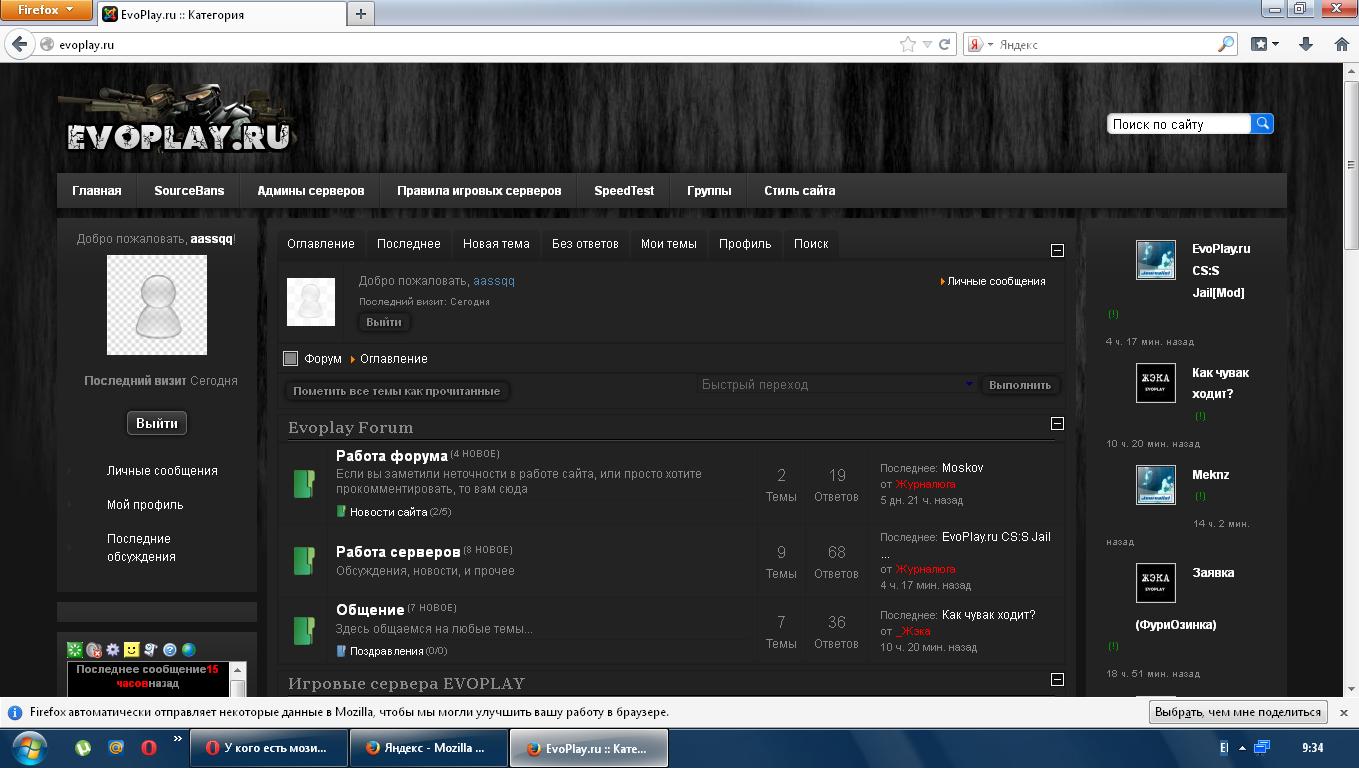Open SourceBans menu item

pos(189,190)
